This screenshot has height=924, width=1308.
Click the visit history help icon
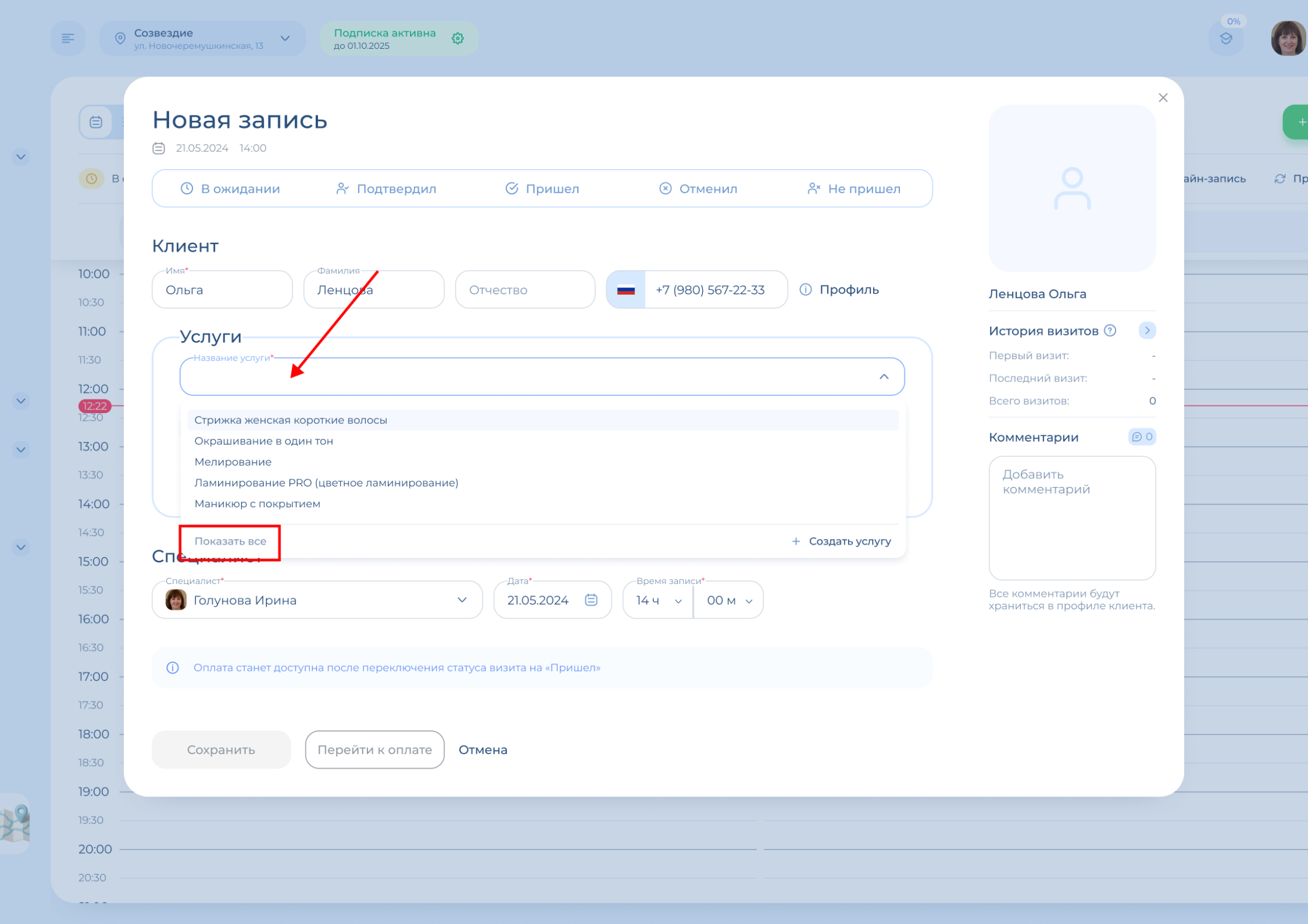(1110, 330)
